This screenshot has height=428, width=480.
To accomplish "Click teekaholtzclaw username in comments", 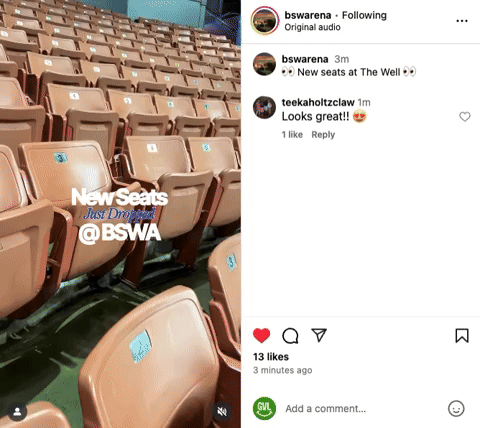I will pyautogui.click(x=318, y=102).
